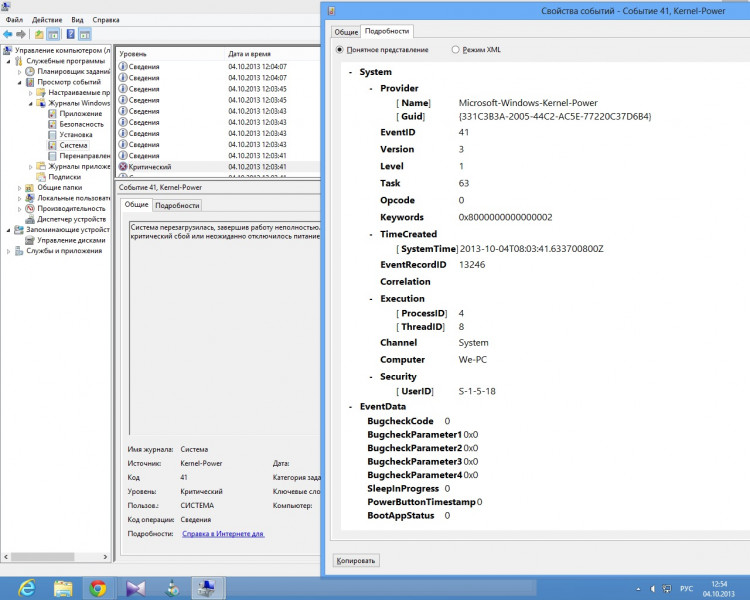Select Запоминающие устройства node

click(68, 229)
